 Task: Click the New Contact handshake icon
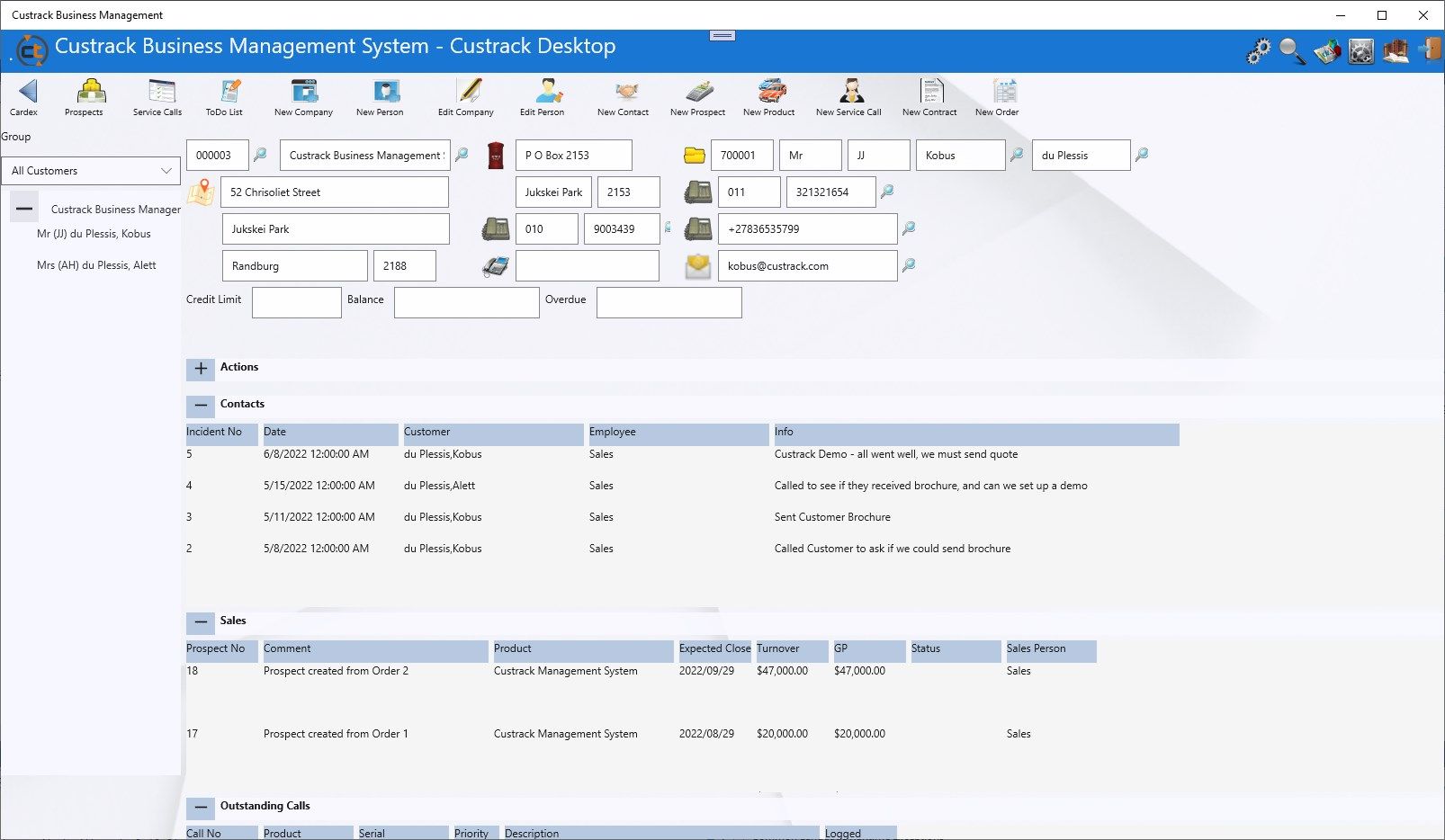pos(626,91)
